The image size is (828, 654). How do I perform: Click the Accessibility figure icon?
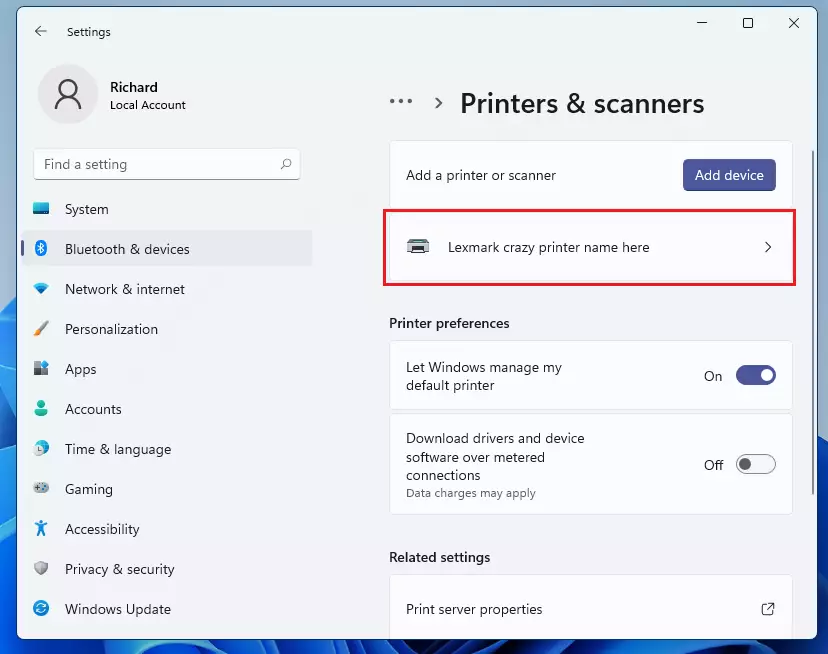coord(41,528)
